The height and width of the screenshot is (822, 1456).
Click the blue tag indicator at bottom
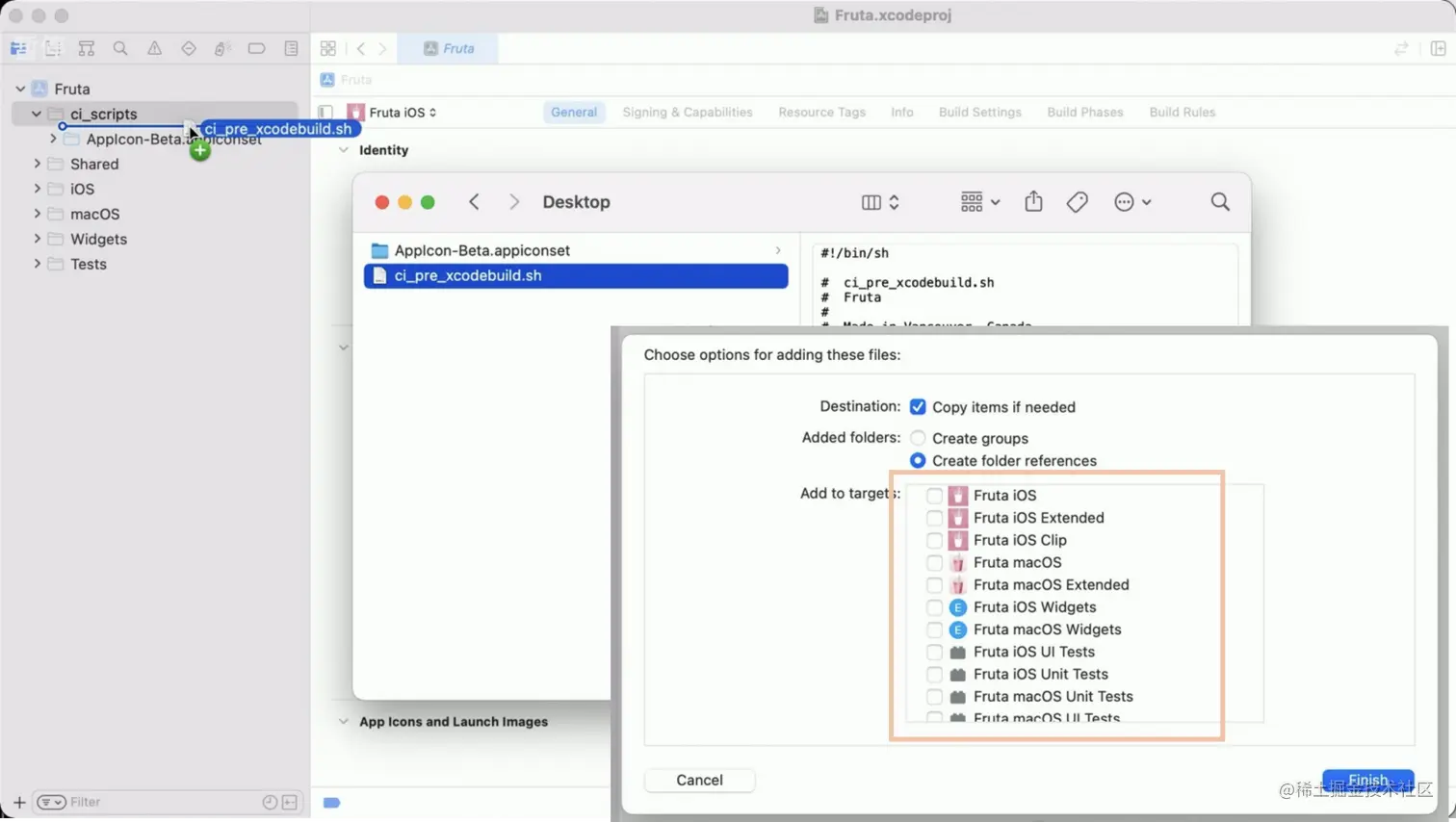[331, 802]
